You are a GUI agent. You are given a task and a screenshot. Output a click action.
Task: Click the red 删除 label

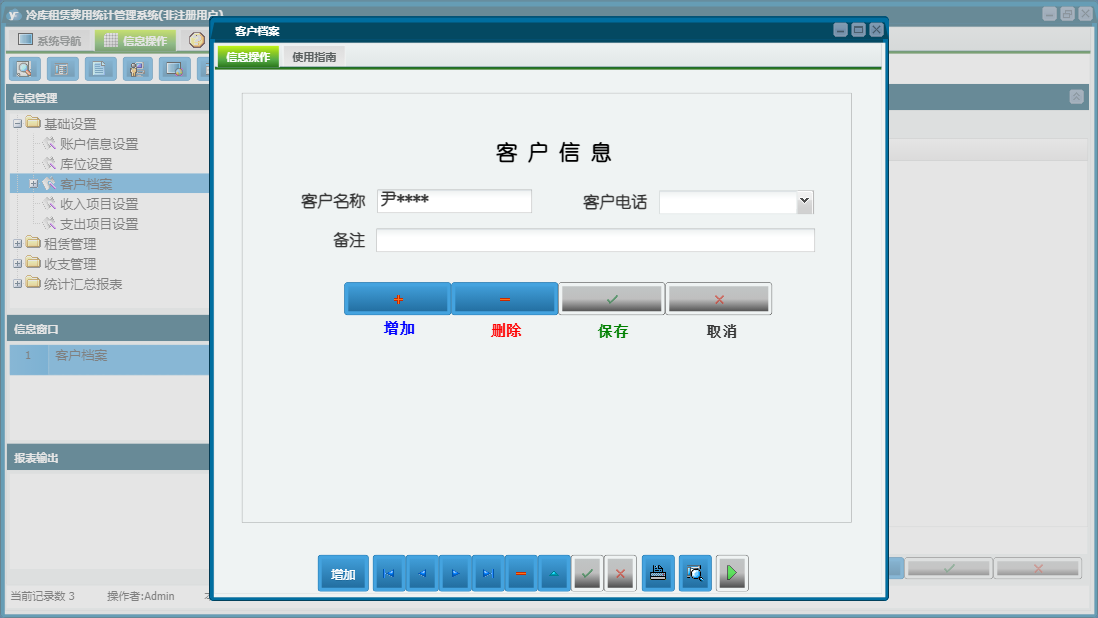pos(506,330)
